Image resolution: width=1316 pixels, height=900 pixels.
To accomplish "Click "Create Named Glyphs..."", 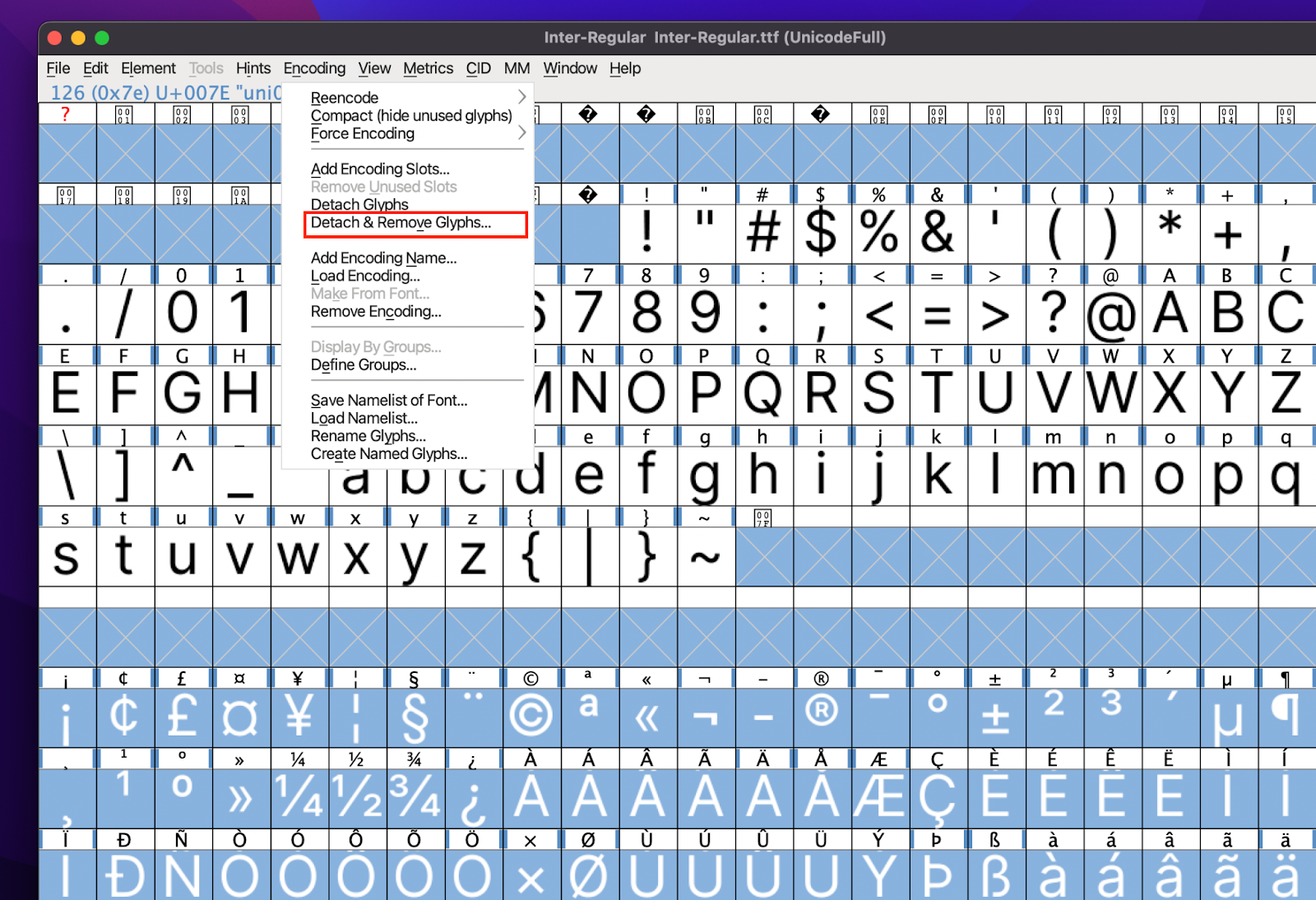I will 388,453.
